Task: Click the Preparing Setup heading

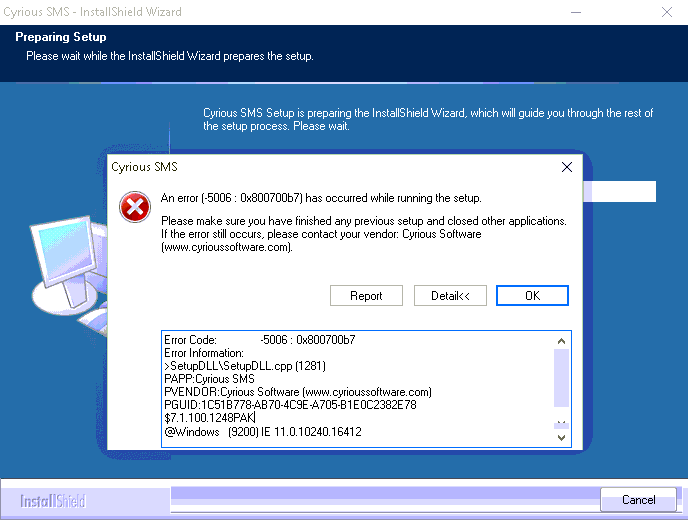Action: (x=61, y=37)
